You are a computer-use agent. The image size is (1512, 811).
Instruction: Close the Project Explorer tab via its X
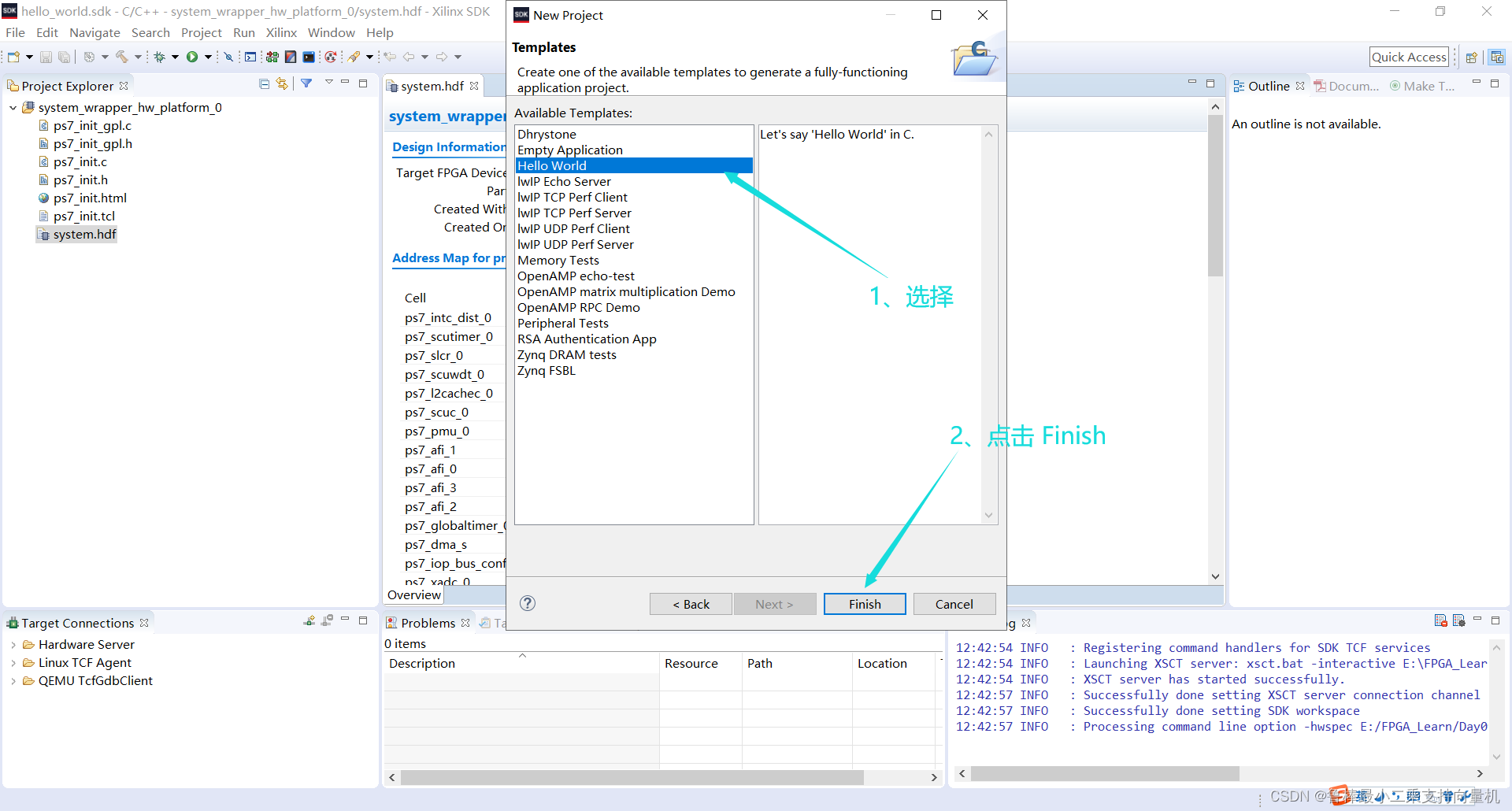click(124, 86)
